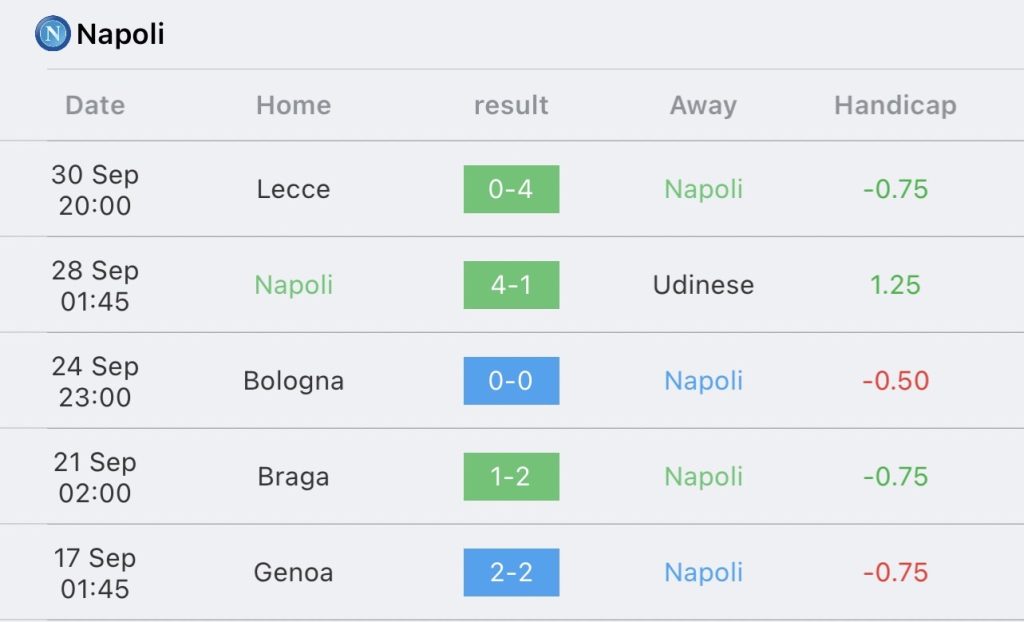
Task: Select the Bologna home team
Action: 293,382
